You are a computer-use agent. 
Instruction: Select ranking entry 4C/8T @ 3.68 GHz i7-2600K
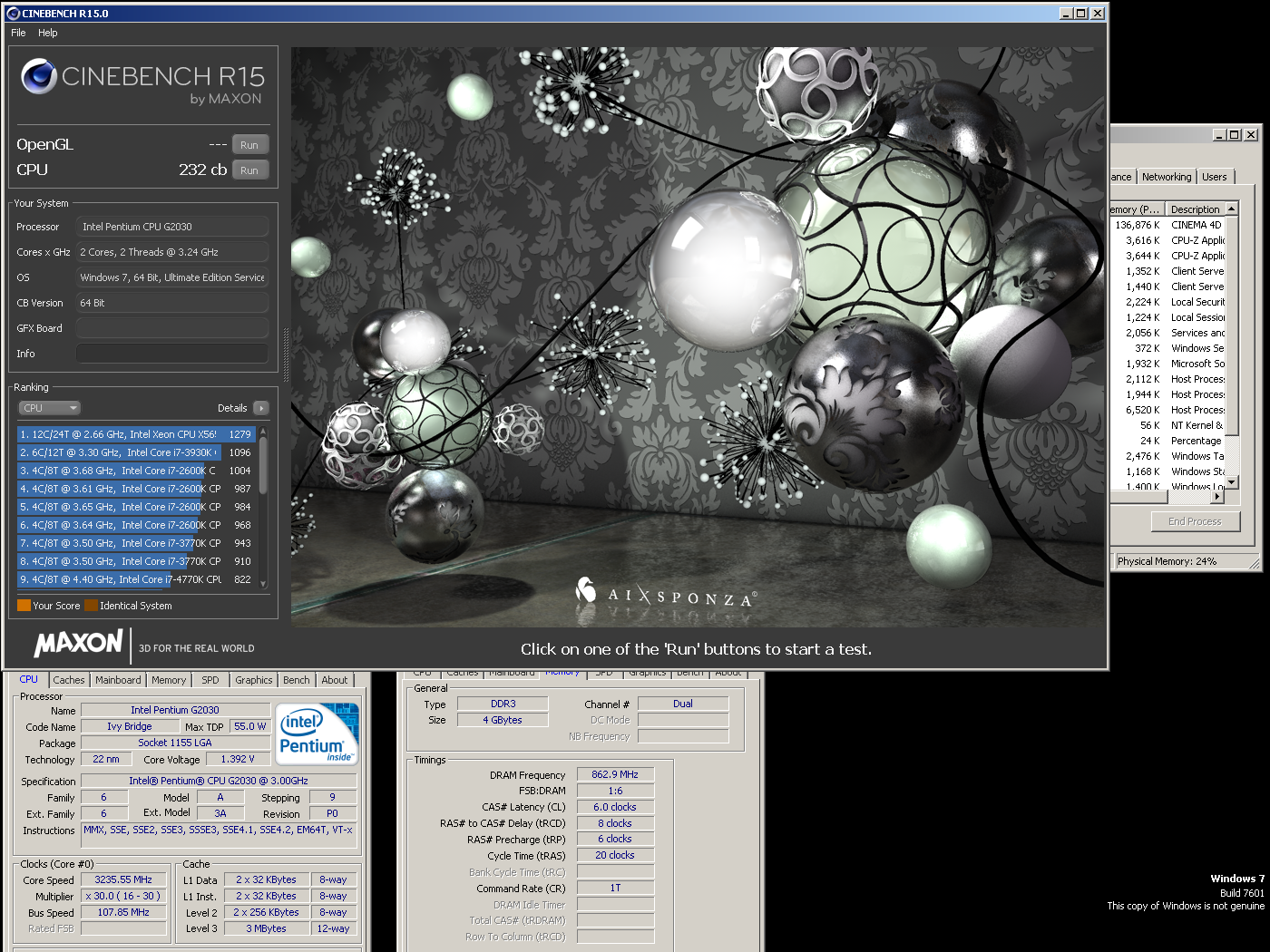coord(136,471)
